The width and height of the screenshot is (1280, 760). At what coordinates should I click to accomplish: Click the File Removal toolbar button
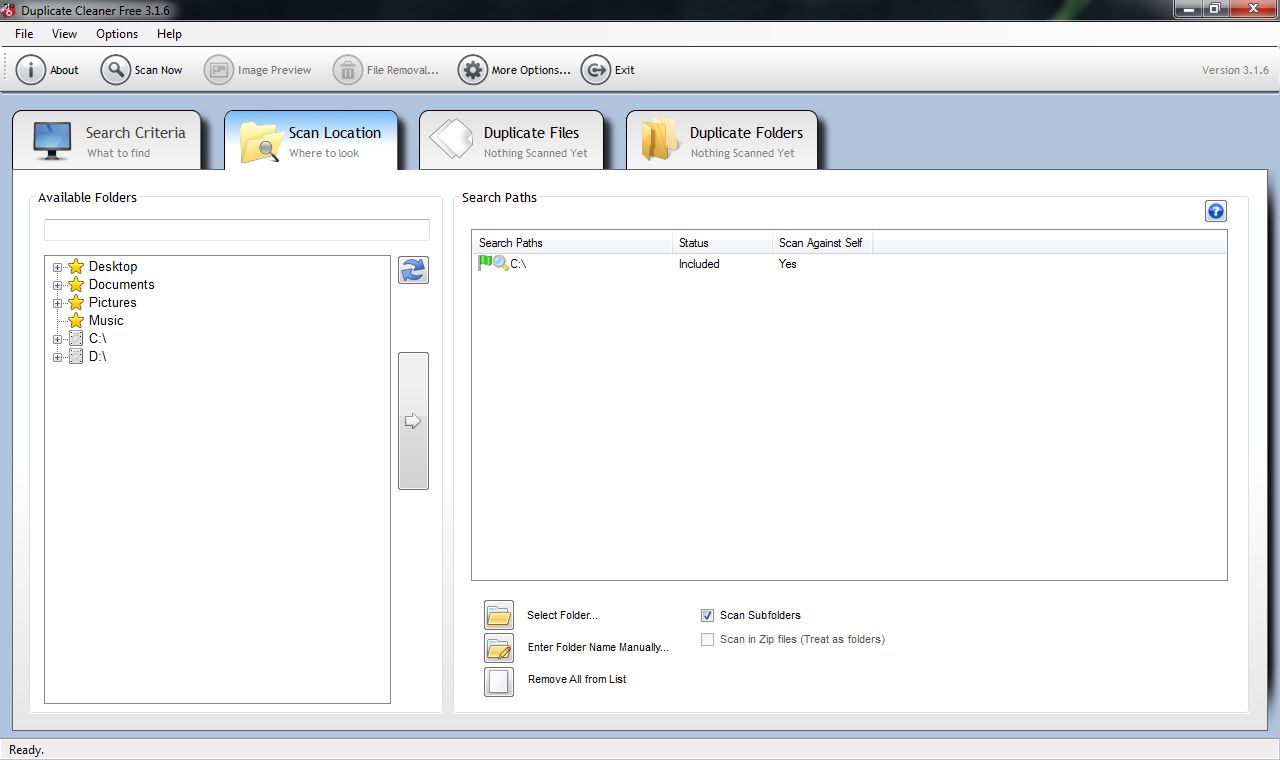tap(386, 70)
